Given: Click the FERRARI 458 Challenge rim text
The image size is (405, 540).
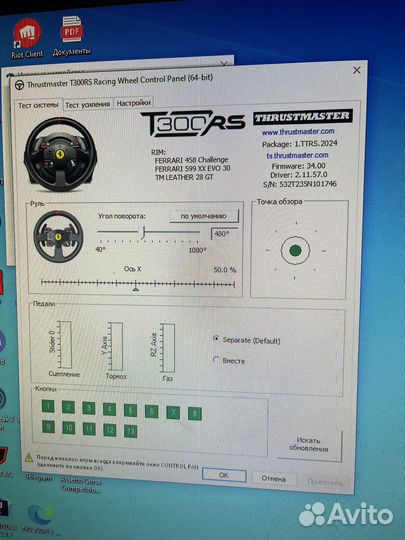Looking at the screenshot, I should click(191, 160).
